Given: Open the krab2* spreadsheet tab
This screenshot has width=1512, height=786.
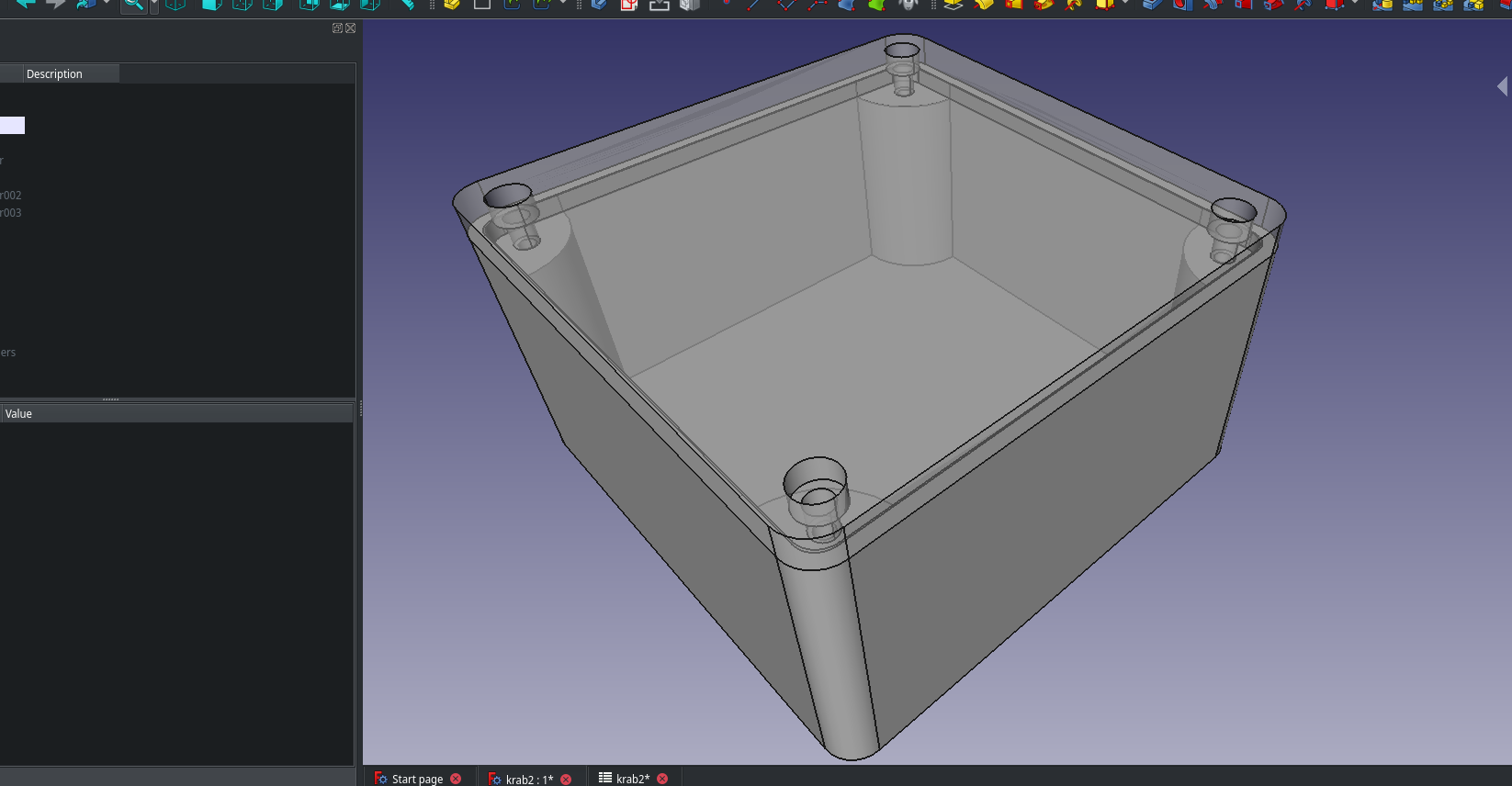Looking at the screenshot, I should (x=631, y=779).
